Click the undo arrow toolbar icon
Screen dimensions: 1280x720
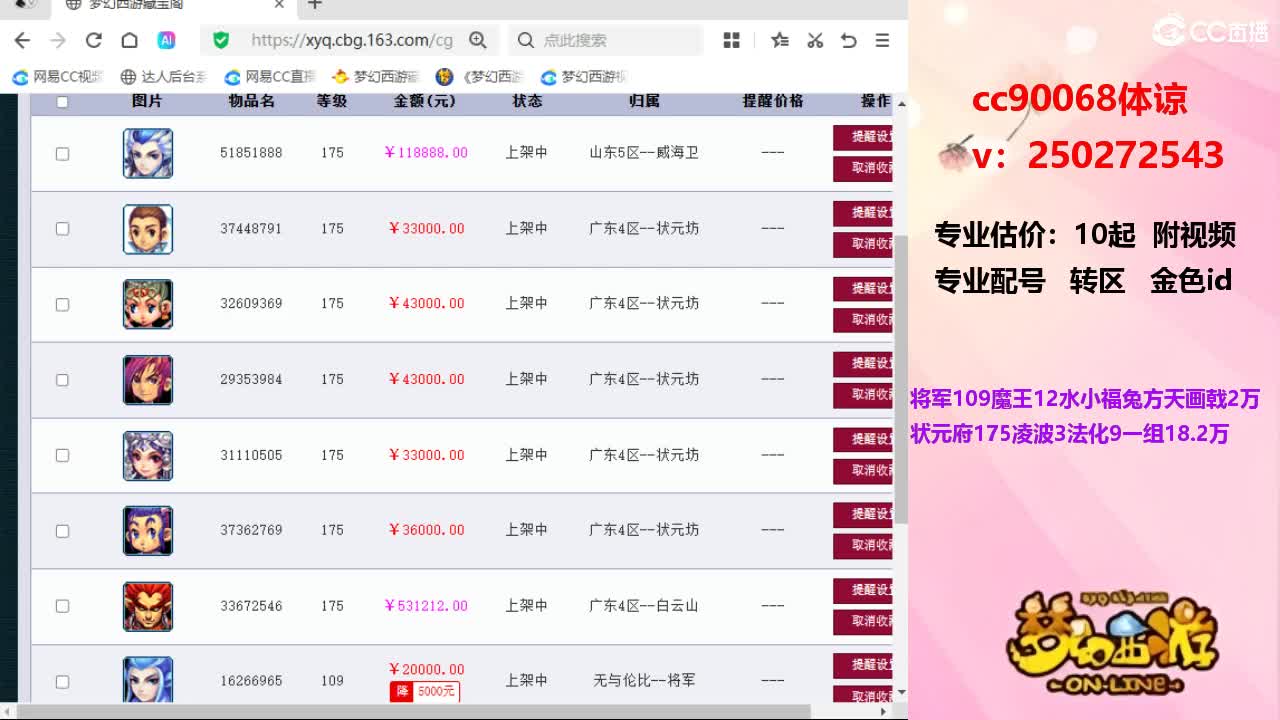click(849, 40)
